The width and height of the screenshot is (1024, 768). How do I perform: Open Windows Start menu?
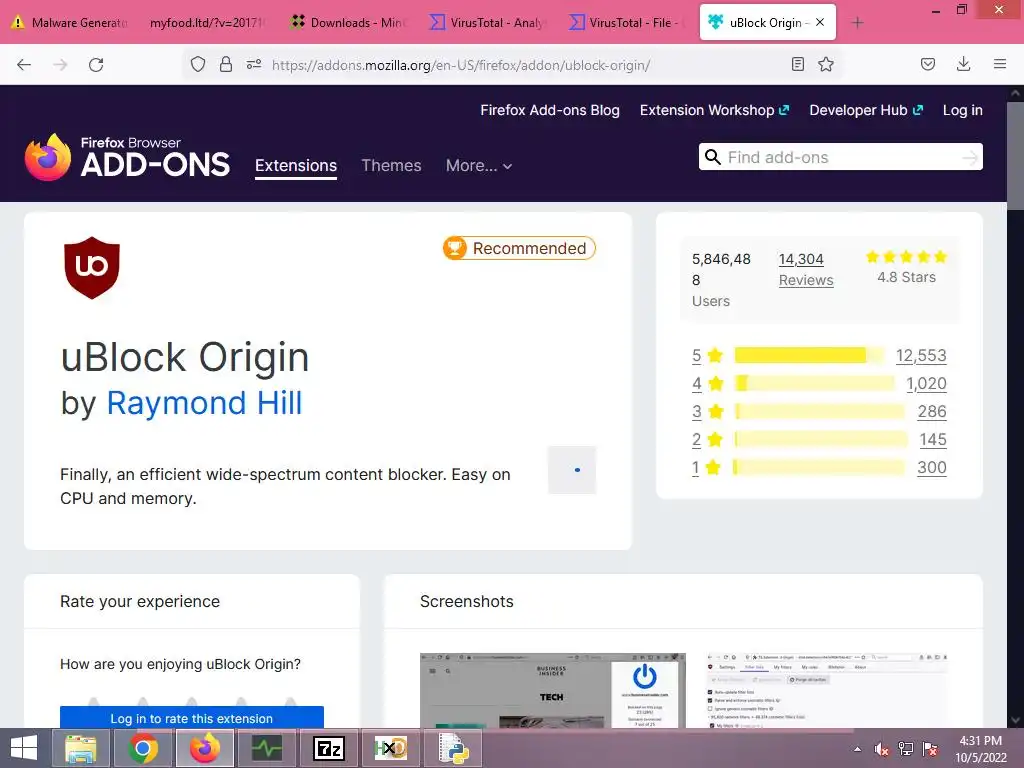(24, 748)
